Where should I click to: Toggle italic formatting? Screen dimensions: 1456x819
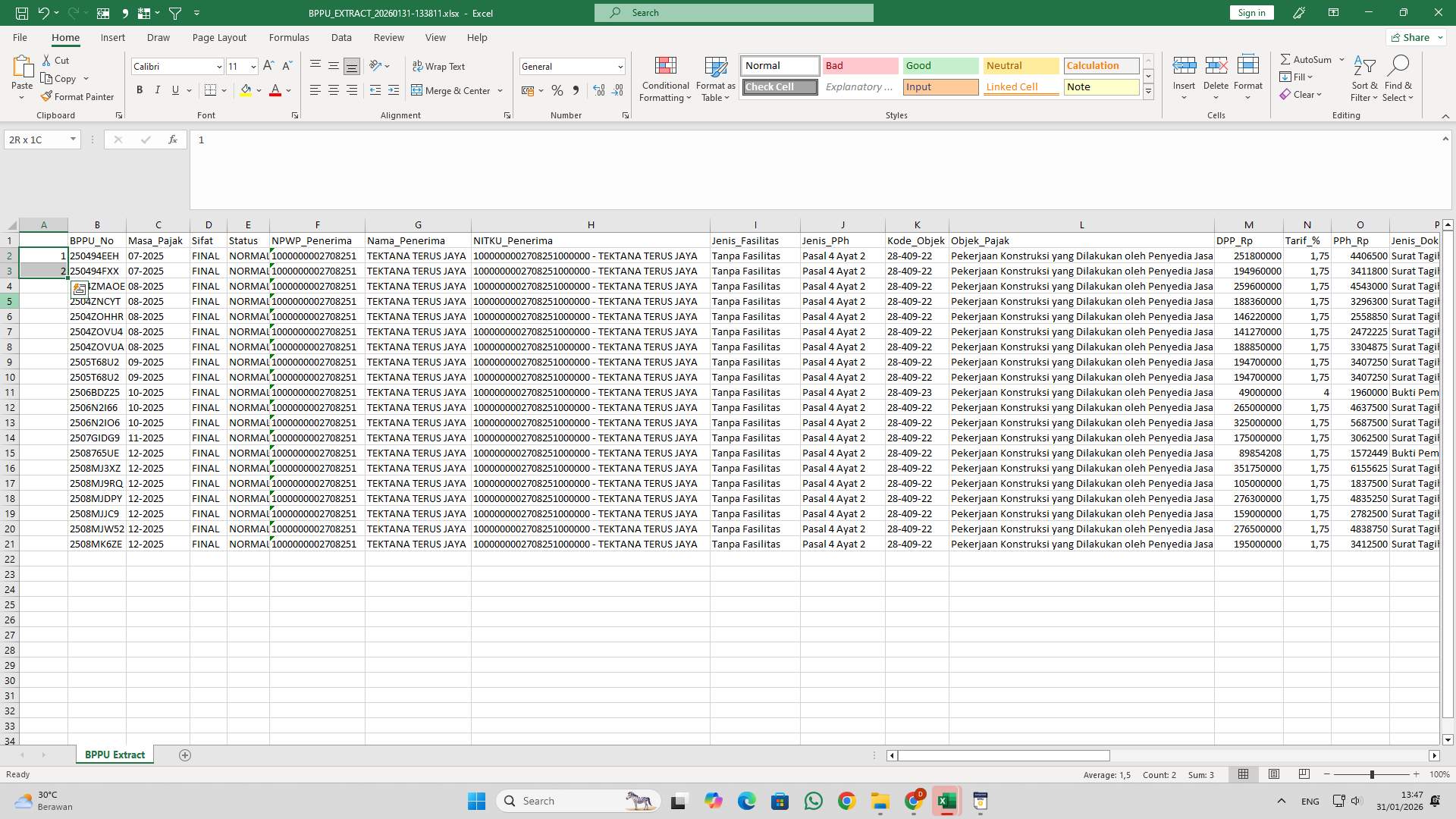click(158, 90)
